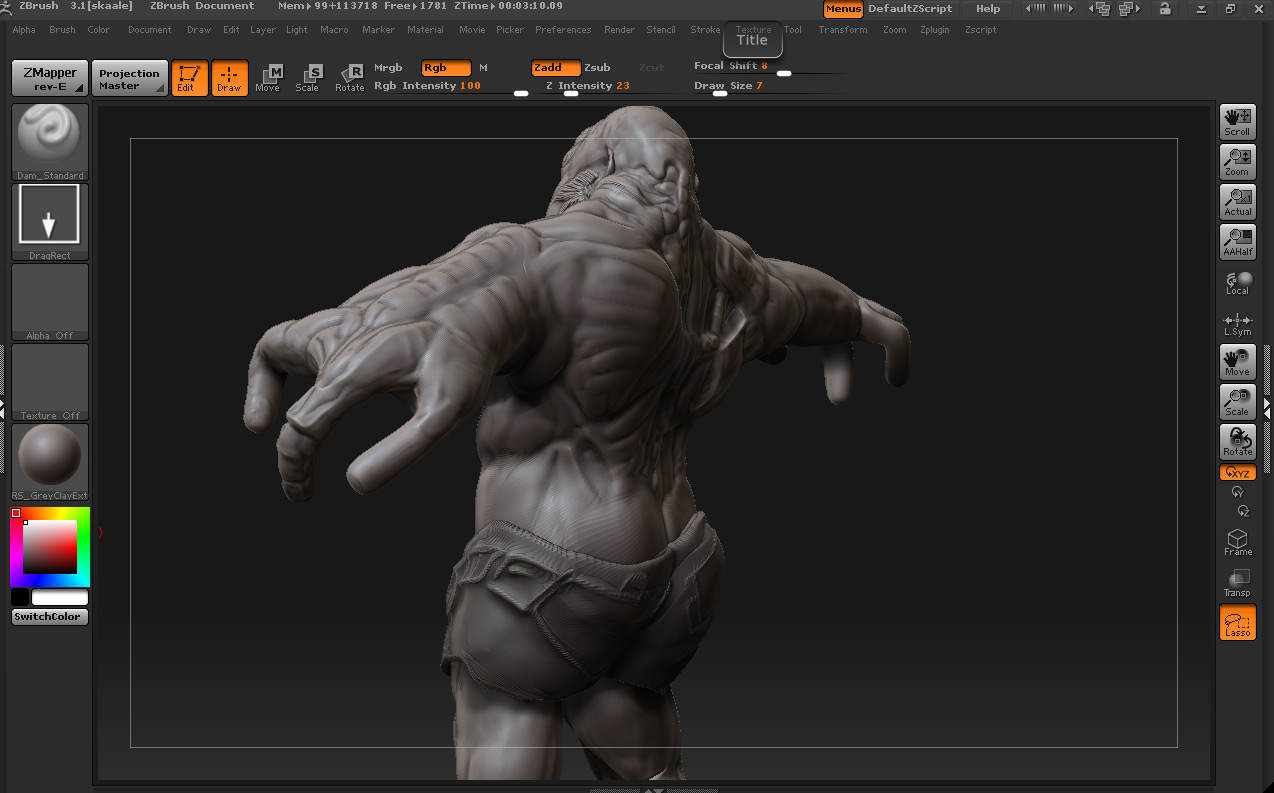The width and height of the screenshot is (1274, 793).
Task: Click the Y axis rotation icon
Action: (1238, 492)
